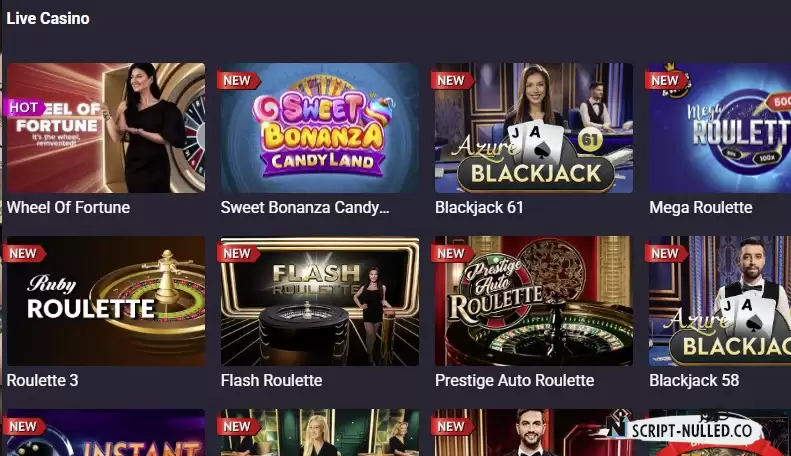Click the NEW badge on Ruby Roulette
The width and height of the screenshot is (791, 456).
click(24, 253)
